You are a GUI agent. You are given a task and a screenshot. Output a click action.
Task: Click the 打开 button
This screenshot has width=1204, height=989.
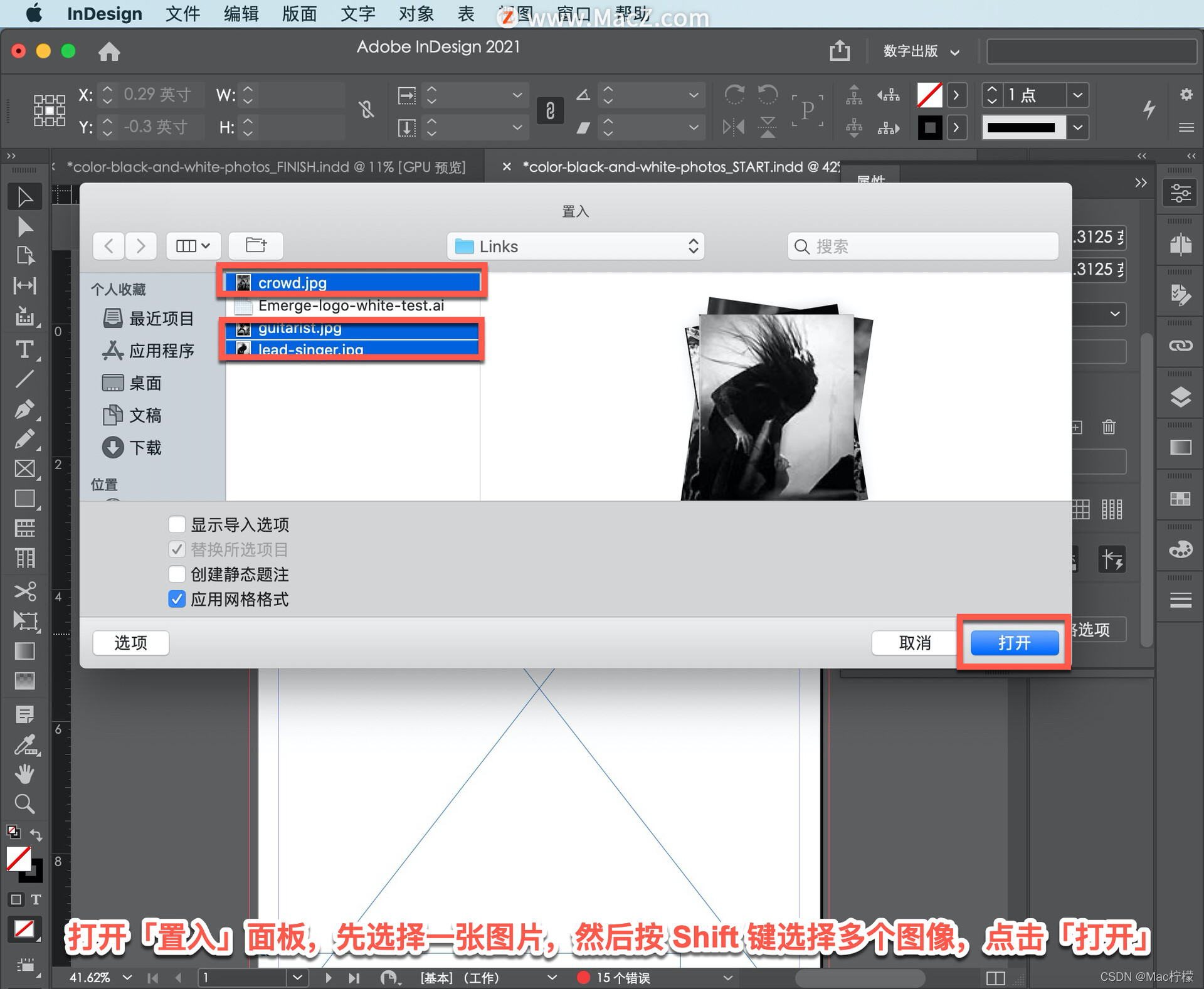(x=1014, y=642)
